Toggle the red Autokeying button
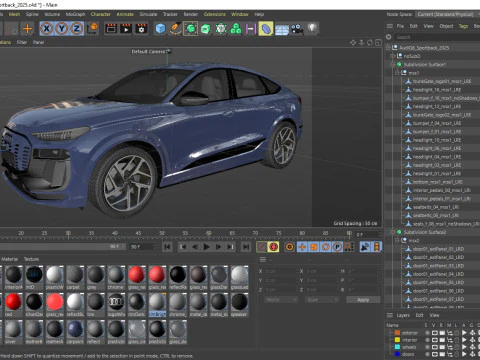Image resolution: width=480 pixels, height=360 pixels. [x=274, y=247]
